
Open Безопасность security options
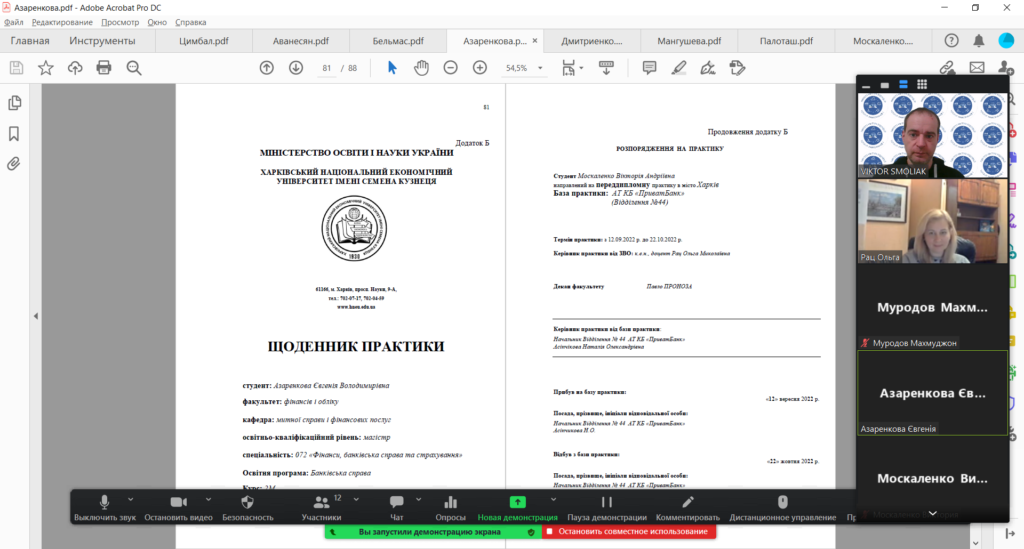[248, 507]
